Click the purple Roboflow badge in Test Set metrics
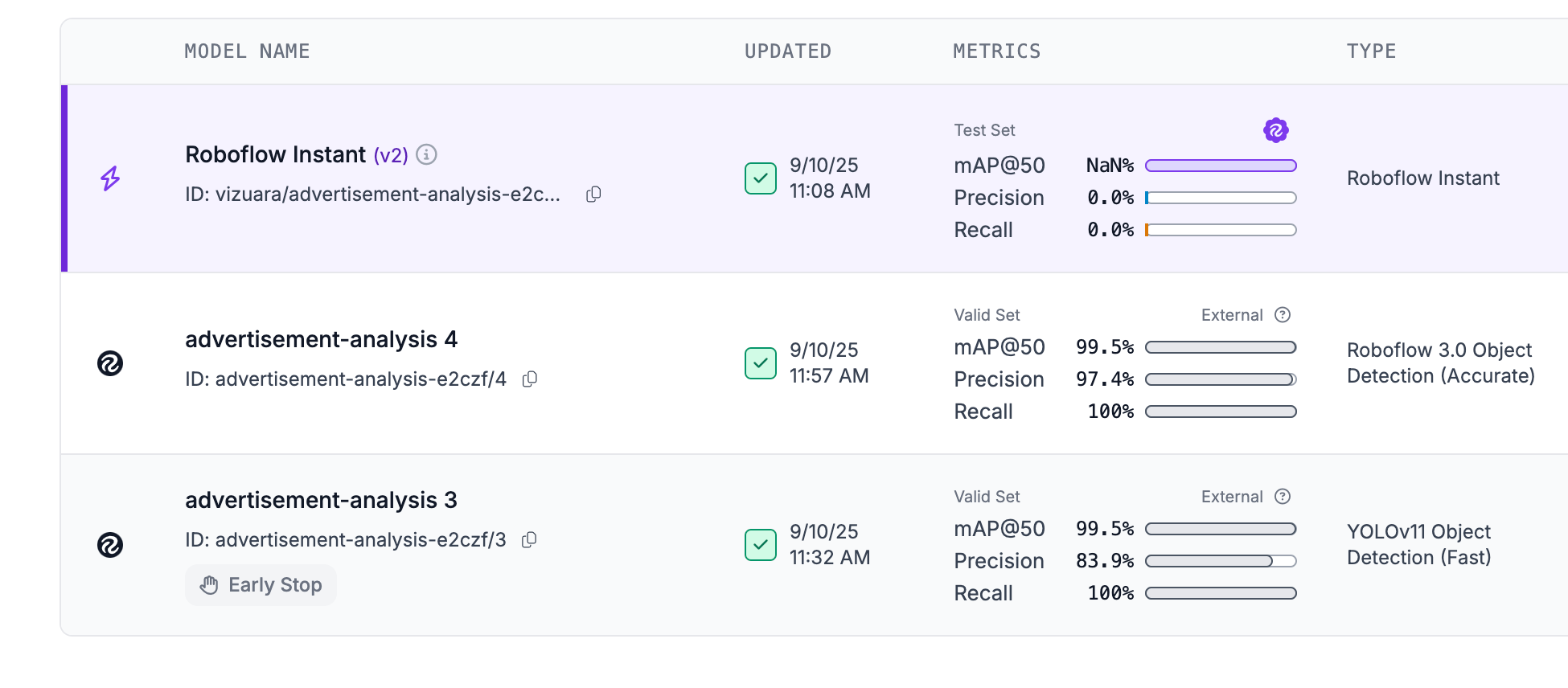1568x688 pixels. pyautogui.click(x=1276, y=130)
